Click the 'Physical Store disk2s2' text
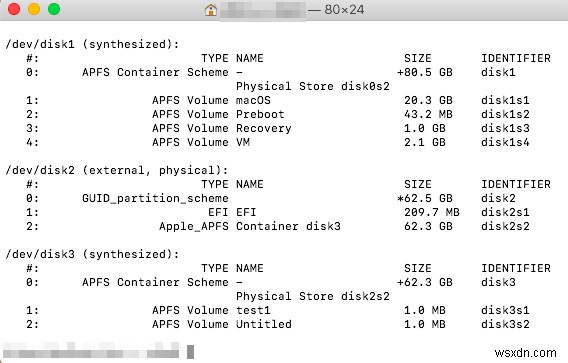The image size is (568, 363). [x=313, y=296]
